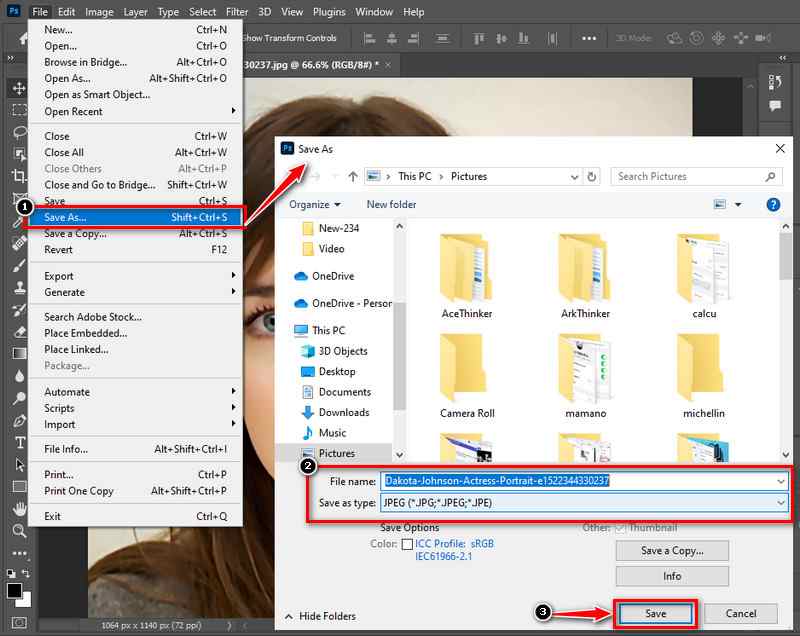Select the Crop tool
The width and height of the screenshot is (800, 636).
[19, 175]
